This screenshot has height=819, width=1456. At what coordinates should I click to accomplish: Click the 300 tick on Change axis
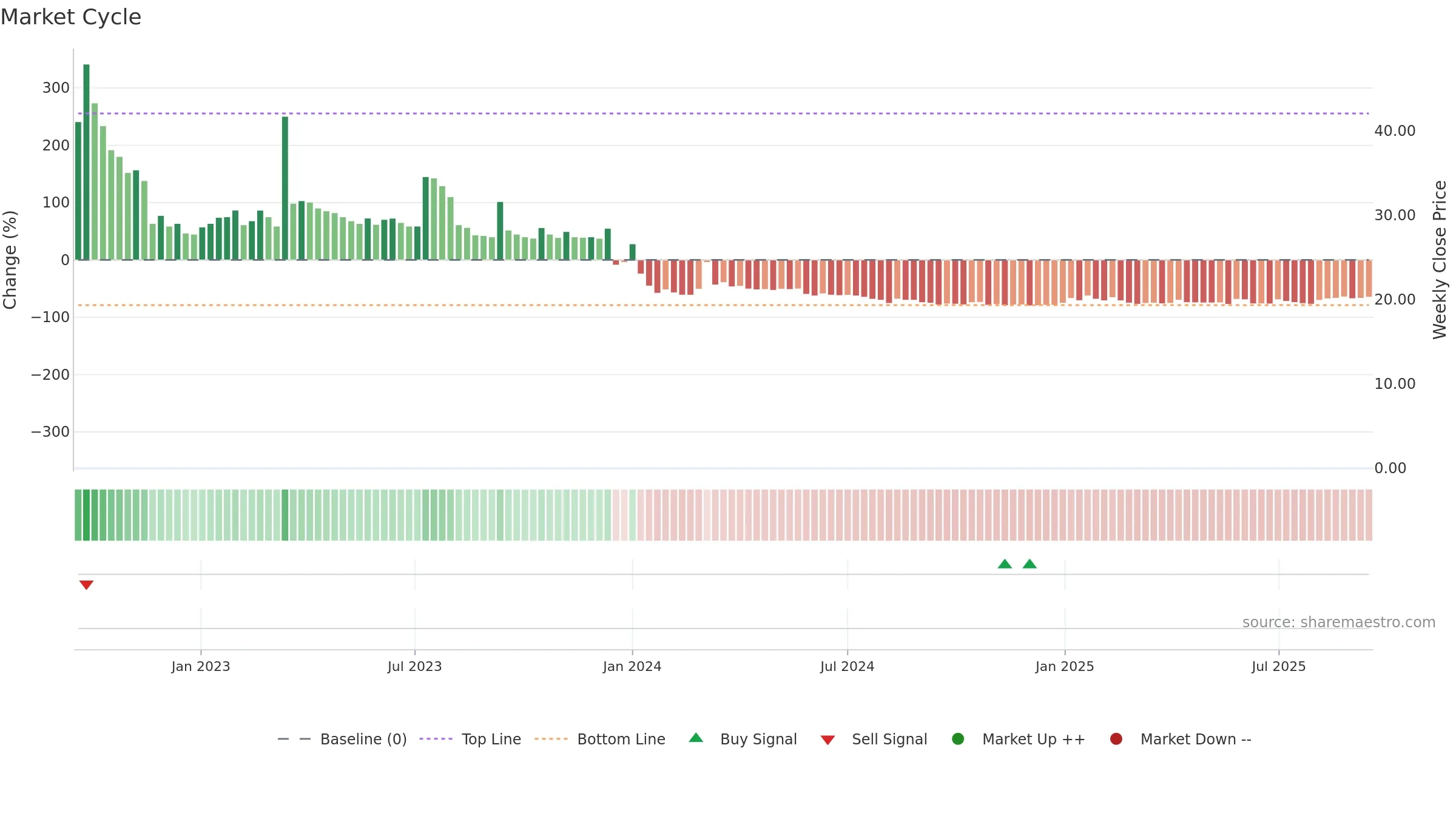click(56, 88)
